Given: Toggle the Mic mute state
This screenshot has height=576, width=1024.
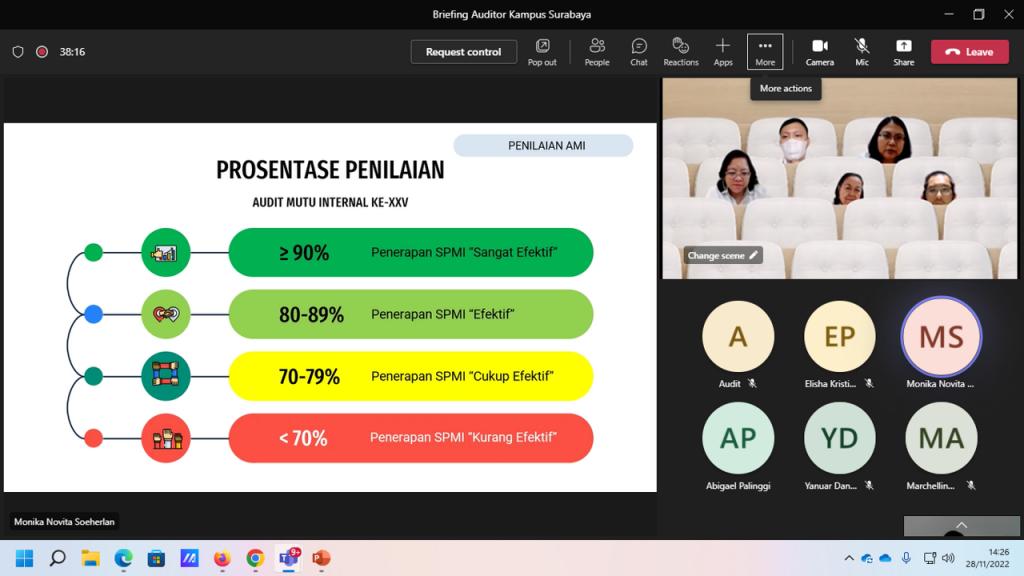Looking at the screenshot, I should point(861,51).
